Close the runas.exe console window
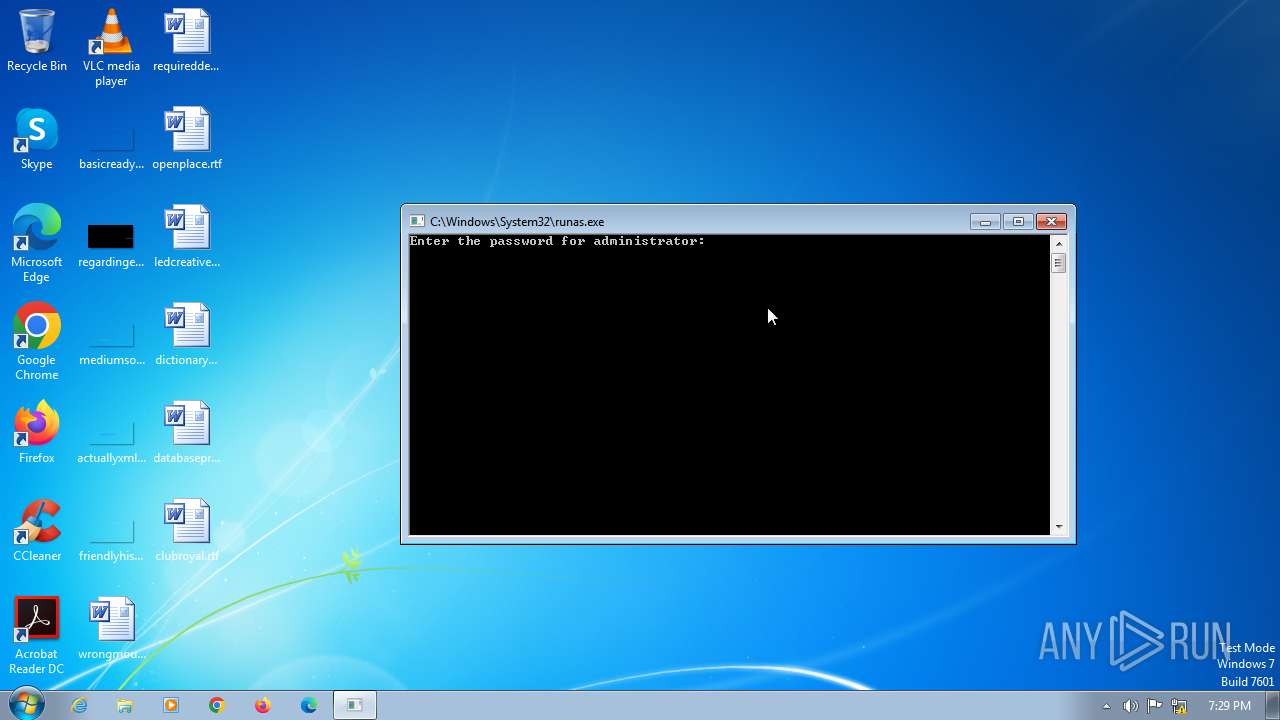 (1051, 221)
